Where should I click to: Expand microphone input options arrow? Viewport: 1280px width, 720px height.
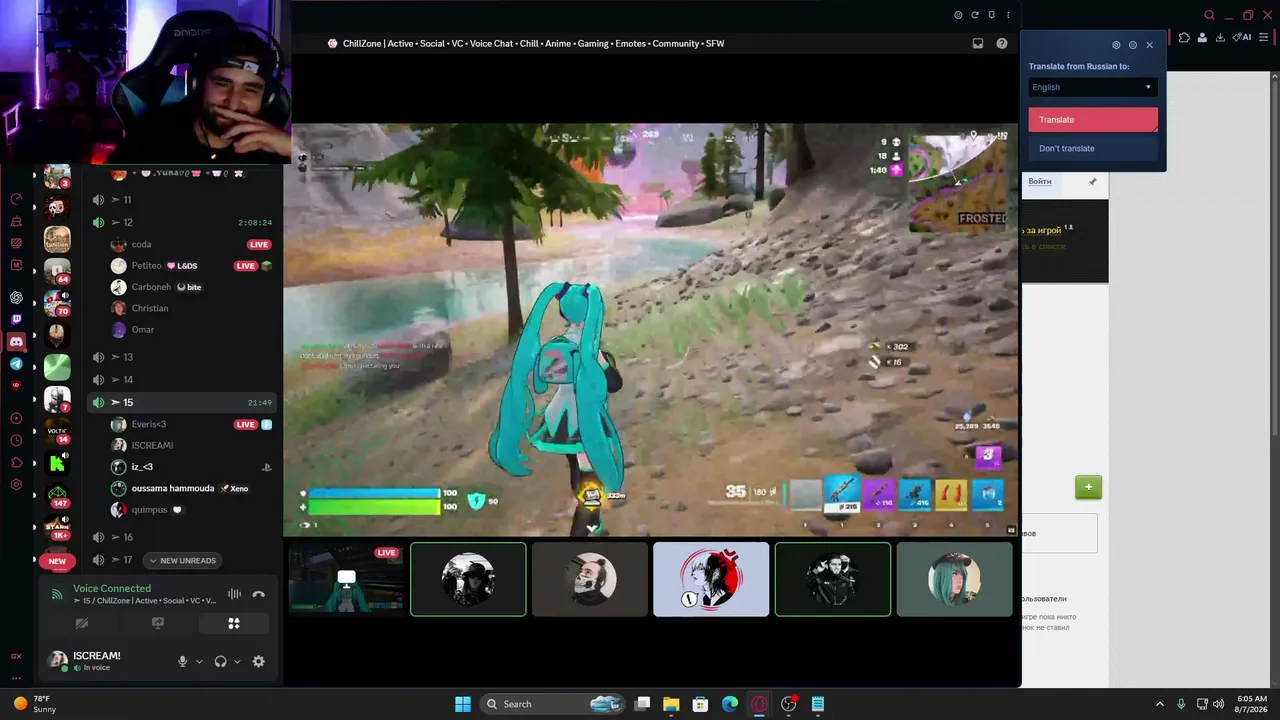(199, 661)
